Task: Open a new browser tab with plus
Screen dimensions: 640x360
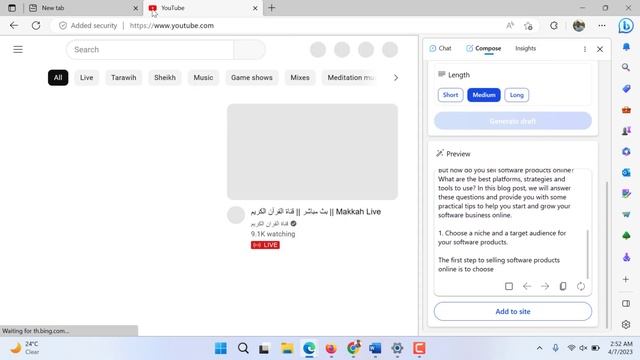Action: point(271,8)
